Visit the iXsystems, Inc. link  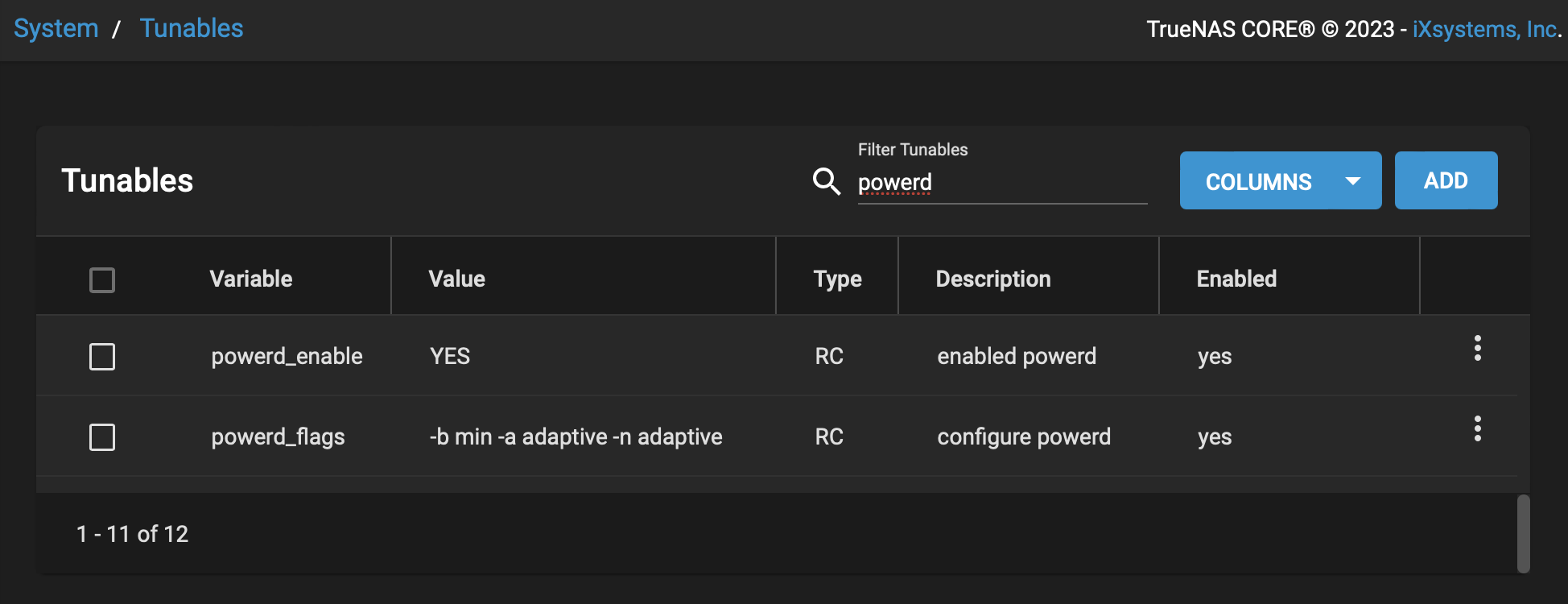pyautogui.click(x=1486, y=29)
